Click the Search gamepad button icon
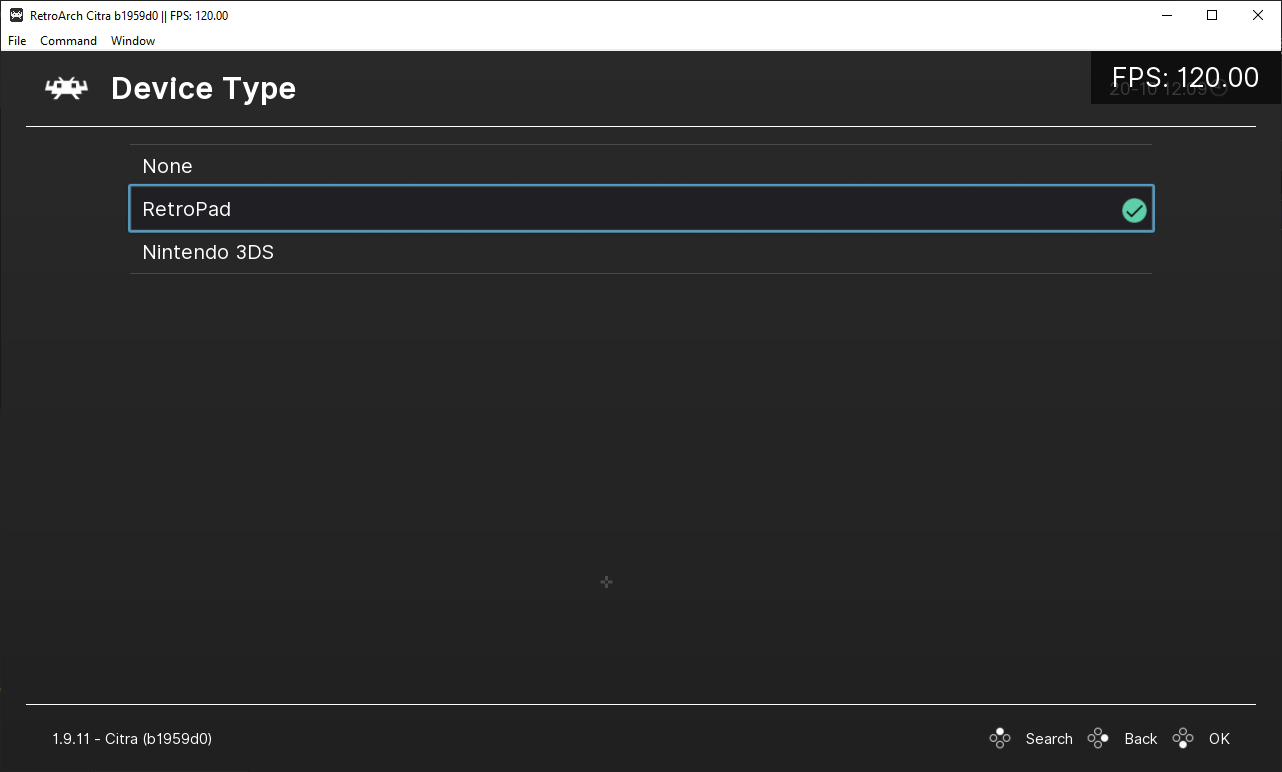Viewport: 1282px width, 772px height. pos(999,739)
